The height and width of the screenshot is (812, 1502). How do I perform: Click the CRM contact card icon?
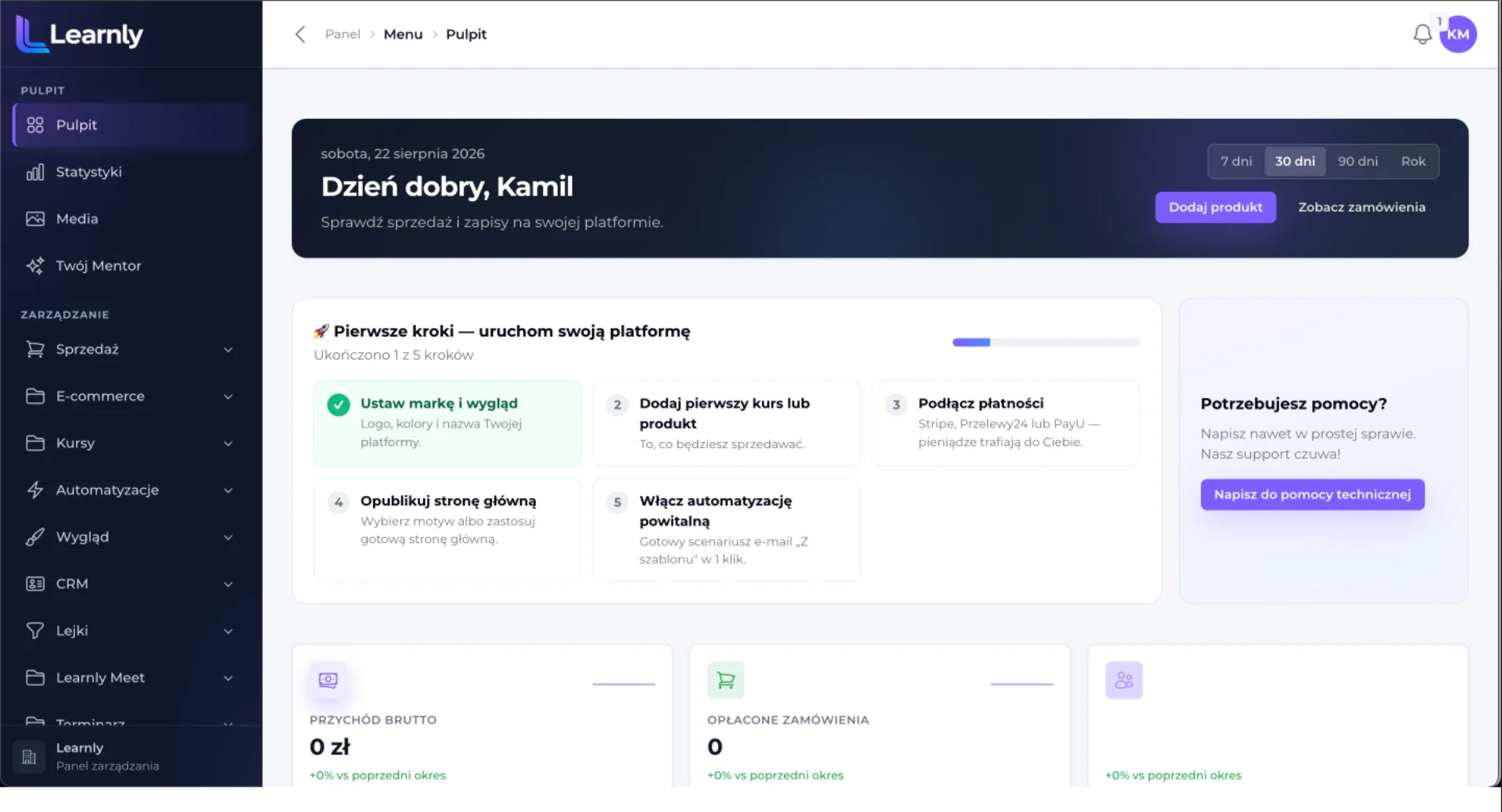click(35, 584)
